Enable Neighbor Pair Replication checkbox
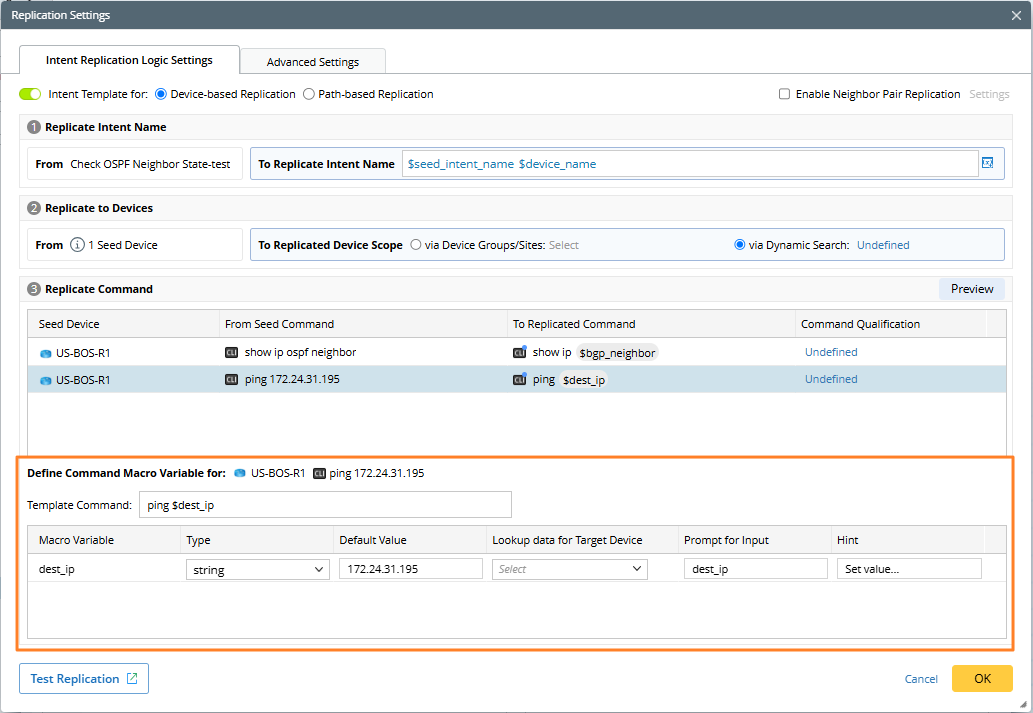The image size is (1033, 713). (x=784, y=94)
